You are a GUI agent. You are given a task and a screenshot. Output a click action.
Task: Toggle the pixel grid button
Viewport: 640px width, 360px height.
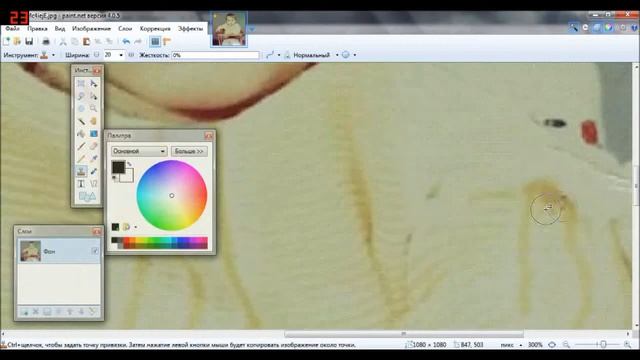point(155,41)
